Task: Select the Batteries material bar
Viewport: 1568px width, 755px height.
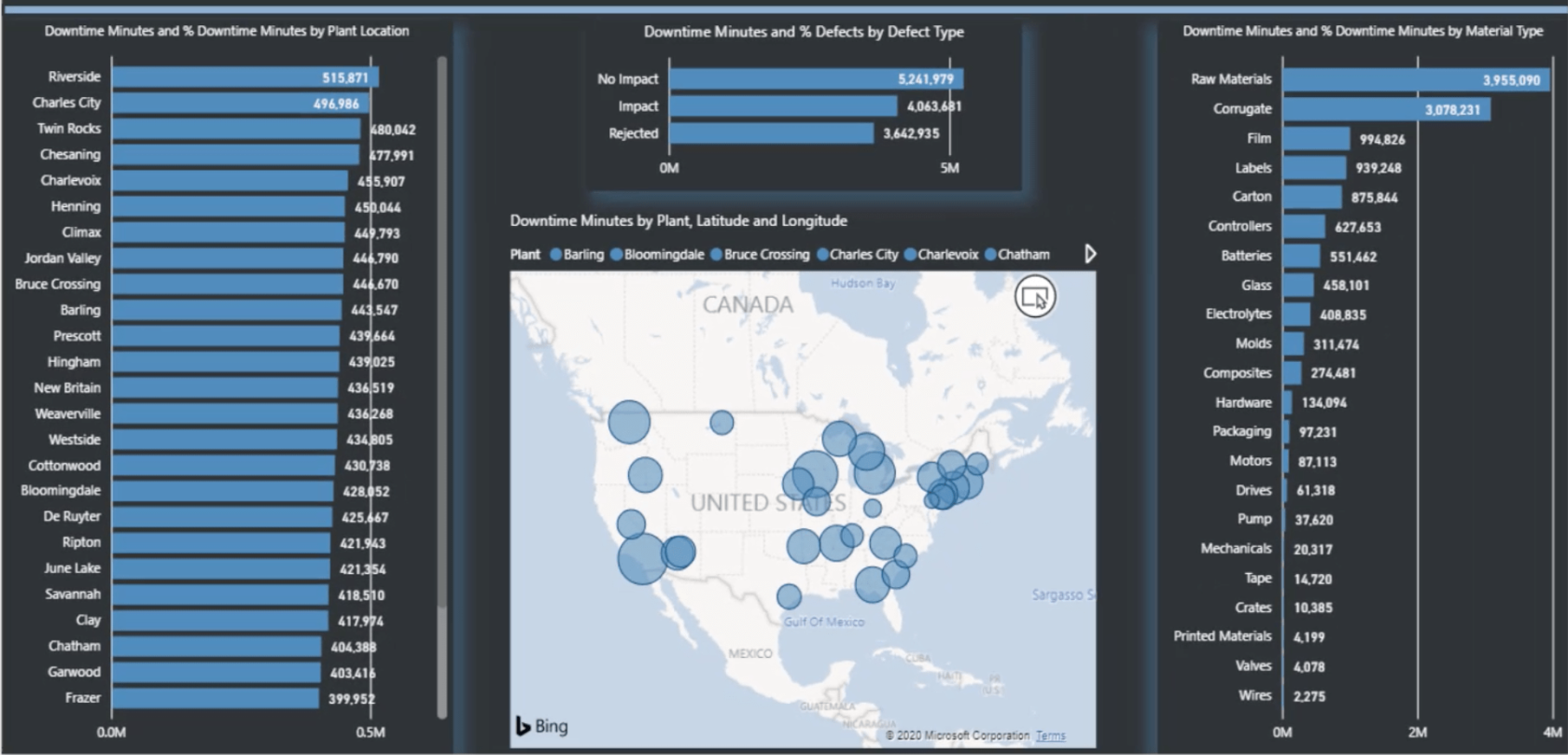Action: [x=1302, y=256]
